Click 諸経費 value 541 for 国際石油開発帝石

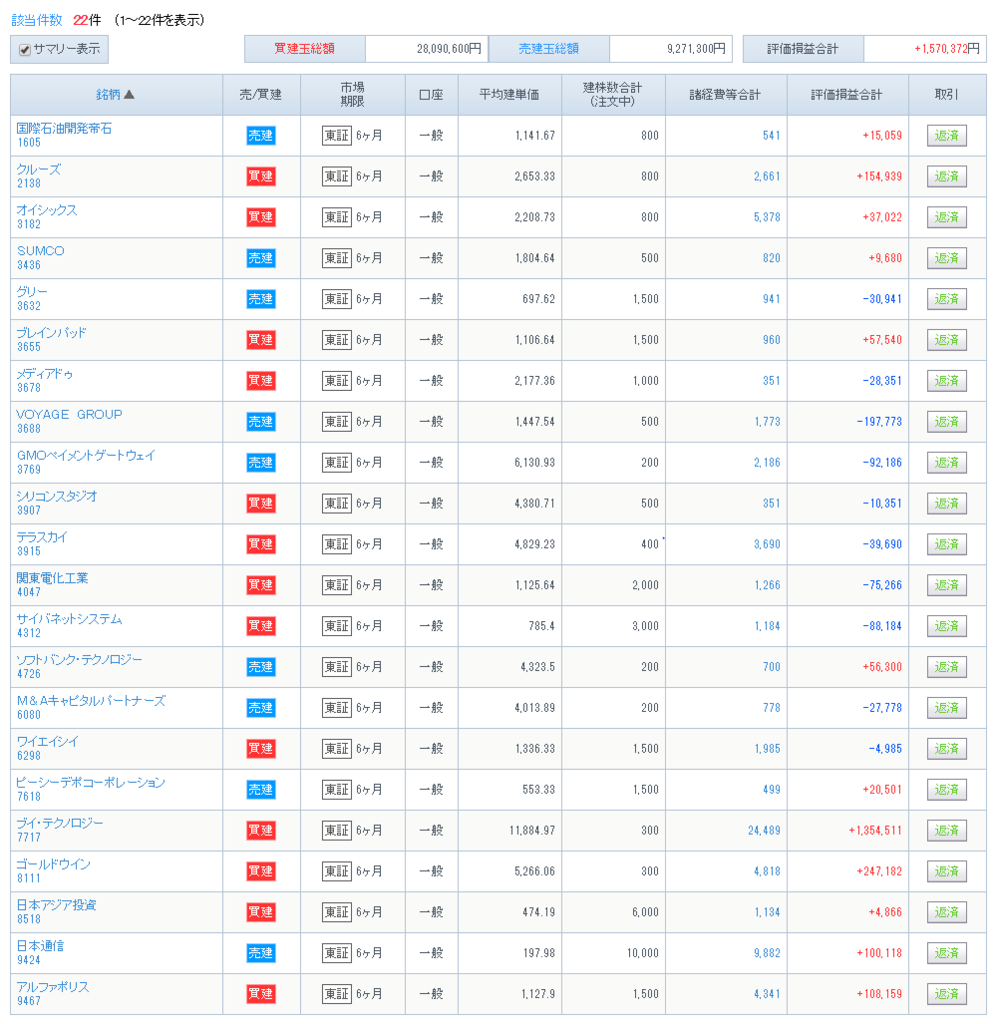pyautogui.click(x=771, y=136)
